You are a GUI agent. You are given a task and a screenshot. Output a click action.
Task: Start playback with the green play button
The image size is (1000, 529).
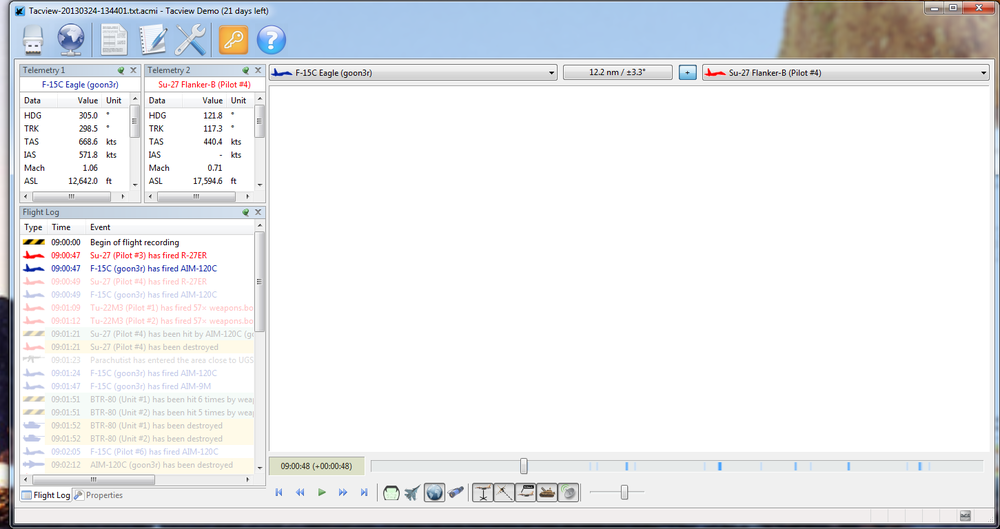point(321,492)
